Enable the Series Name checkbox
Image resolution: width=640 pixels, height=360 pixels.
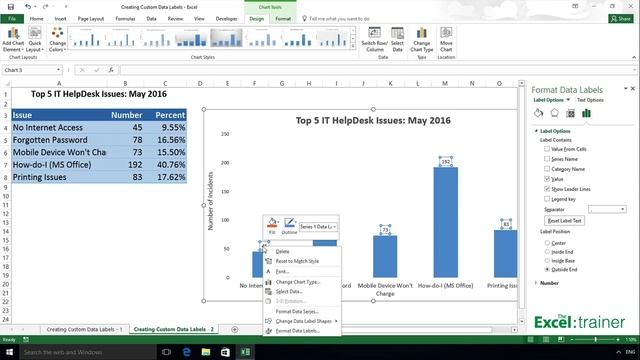pyautogui.click(x=547, y=159)
